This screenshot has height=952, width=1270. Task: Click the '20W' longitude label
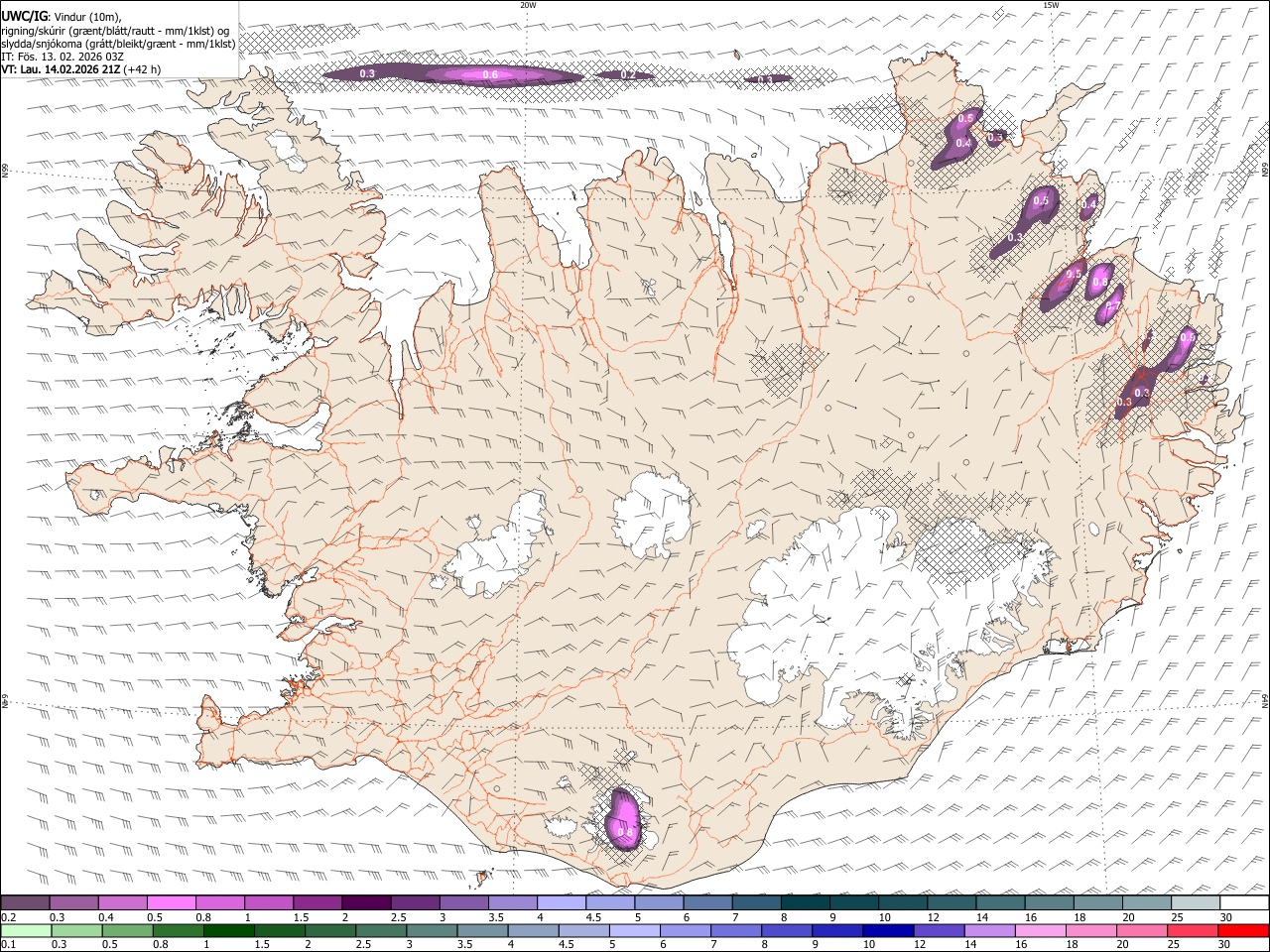tap(528, 4)
